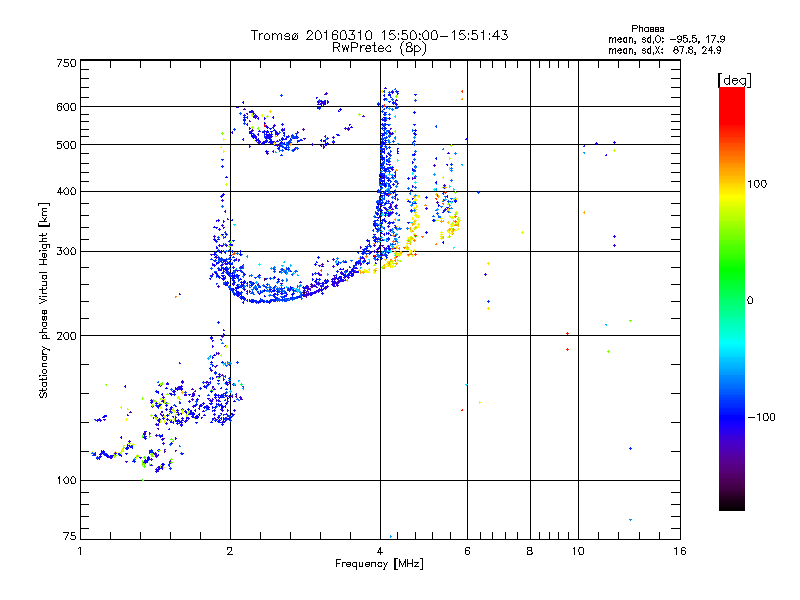Click the x-axis '16' tick label
Viewport: 800px width, 600px height.
tap(680, 551)
